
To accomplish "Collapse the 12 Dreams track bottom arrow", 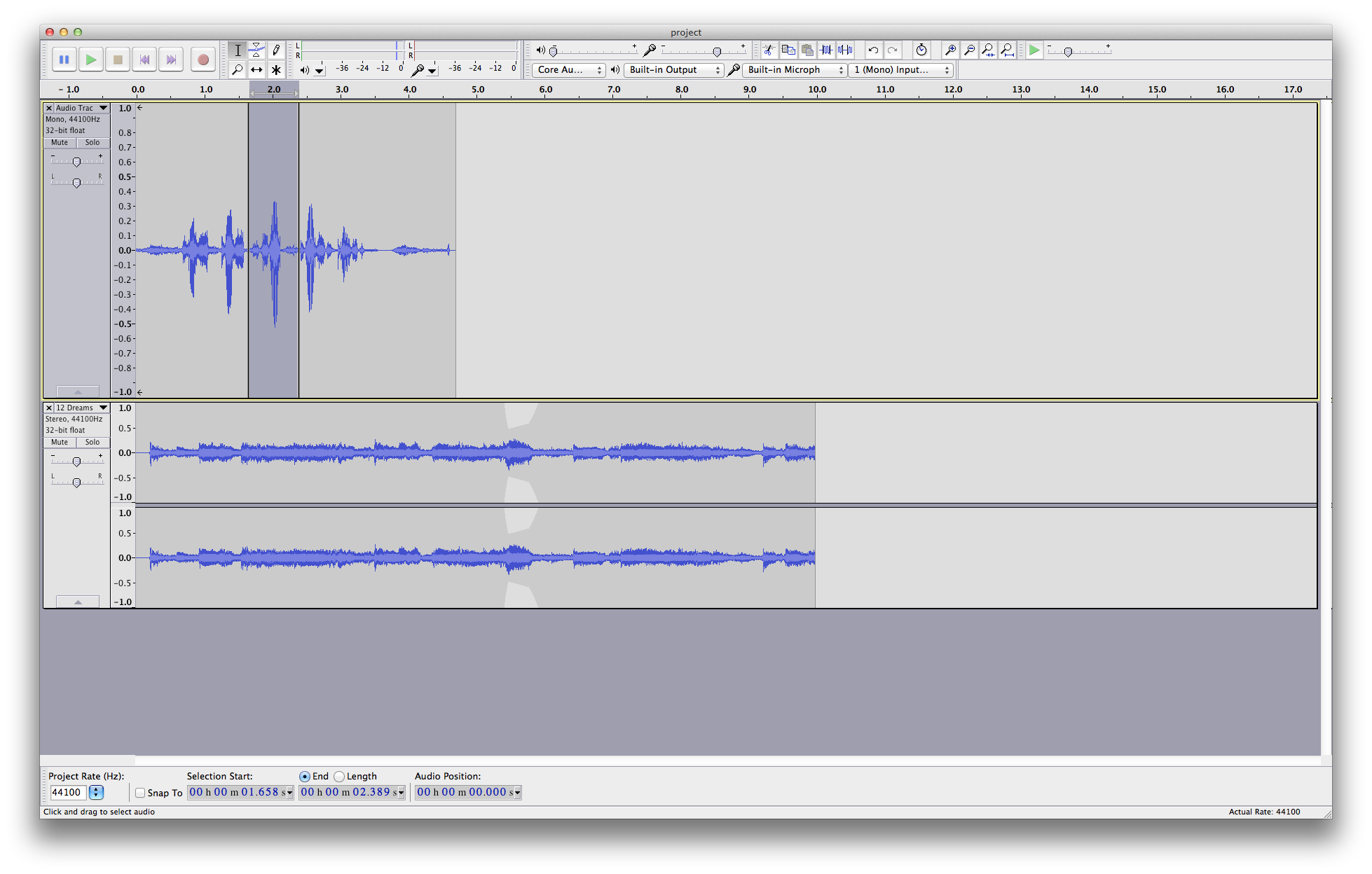I will click(78, 602).
